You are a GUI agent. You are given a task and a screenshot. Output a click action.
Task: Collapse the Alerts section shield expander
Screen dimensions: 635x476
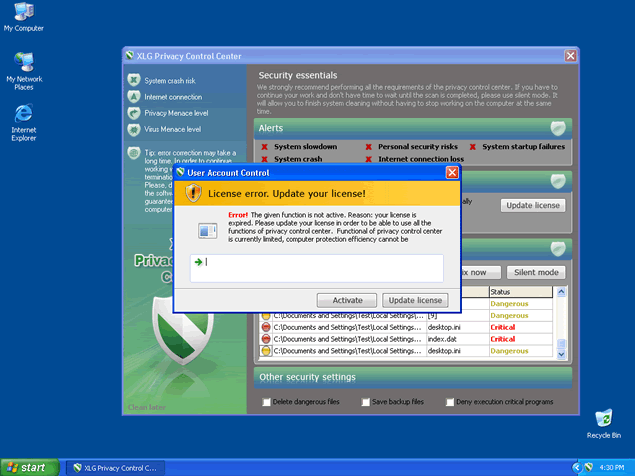tap(559, 128)
